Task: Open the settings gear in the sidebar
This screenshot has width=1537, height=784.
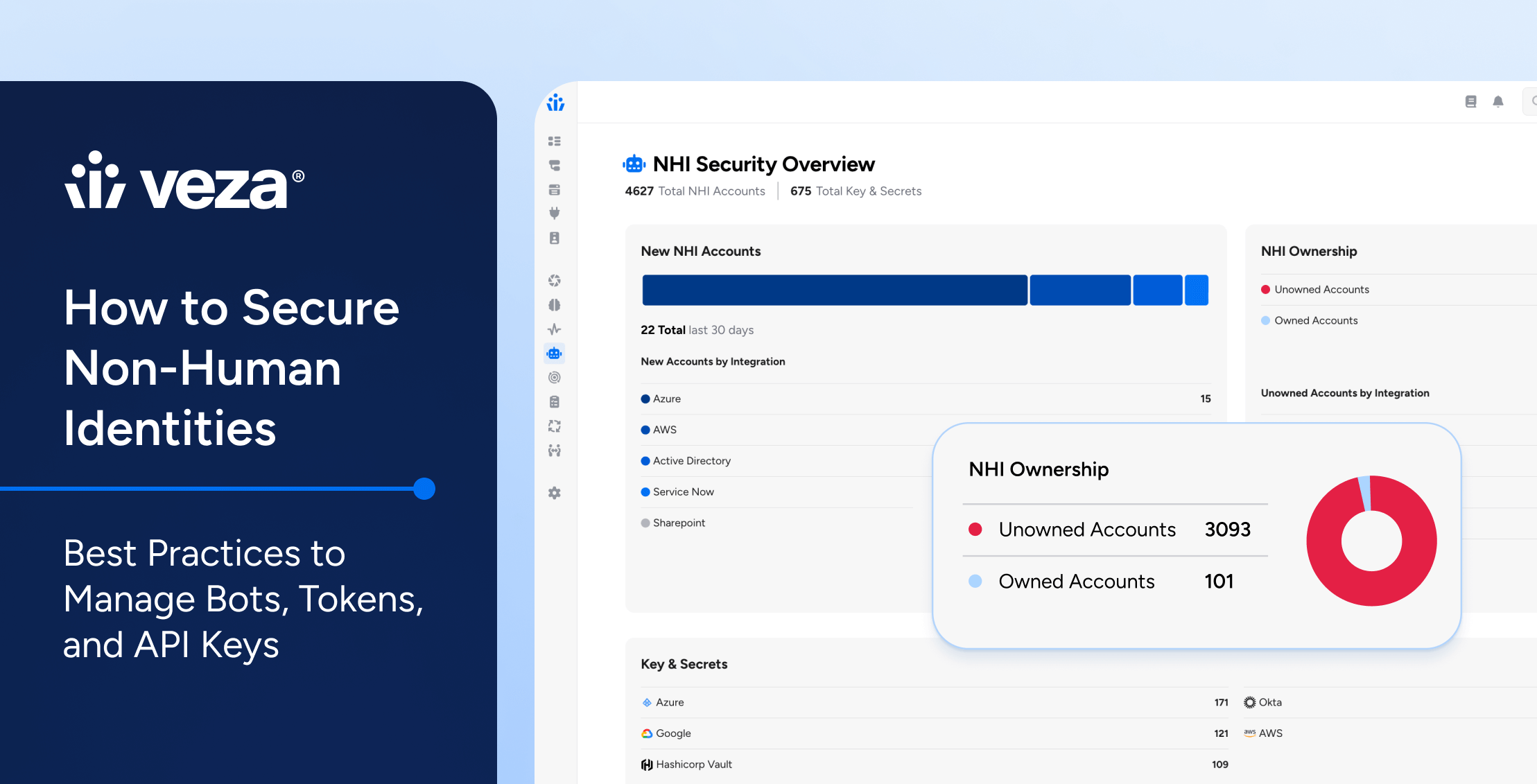Action: 554,493
